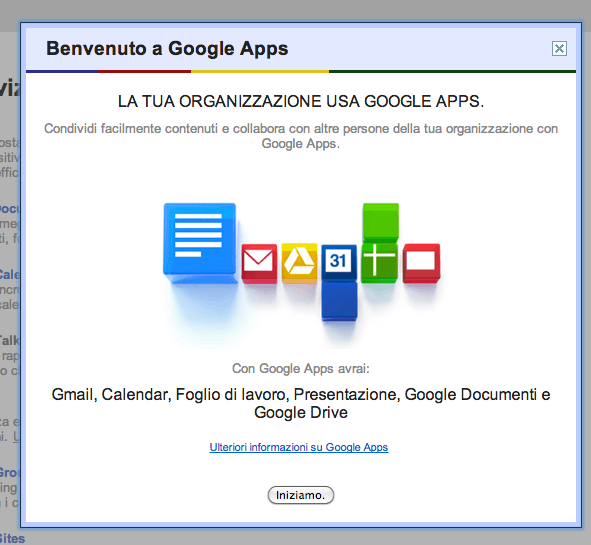Click the Iniziamo. button
Image resolution: width=591 pixels, height=545 pixels.
point(300,495)
